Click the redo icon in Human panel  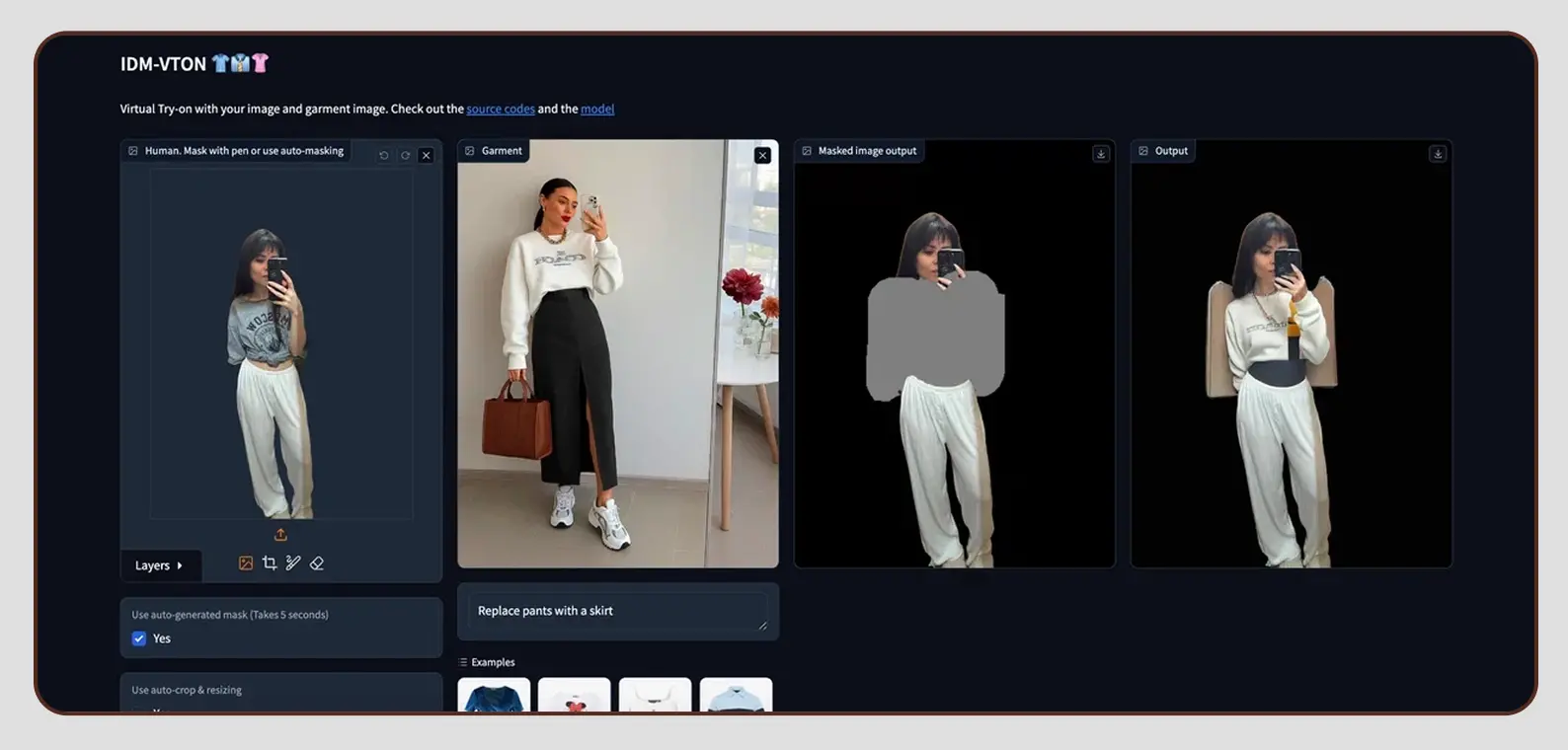(405, 155)
